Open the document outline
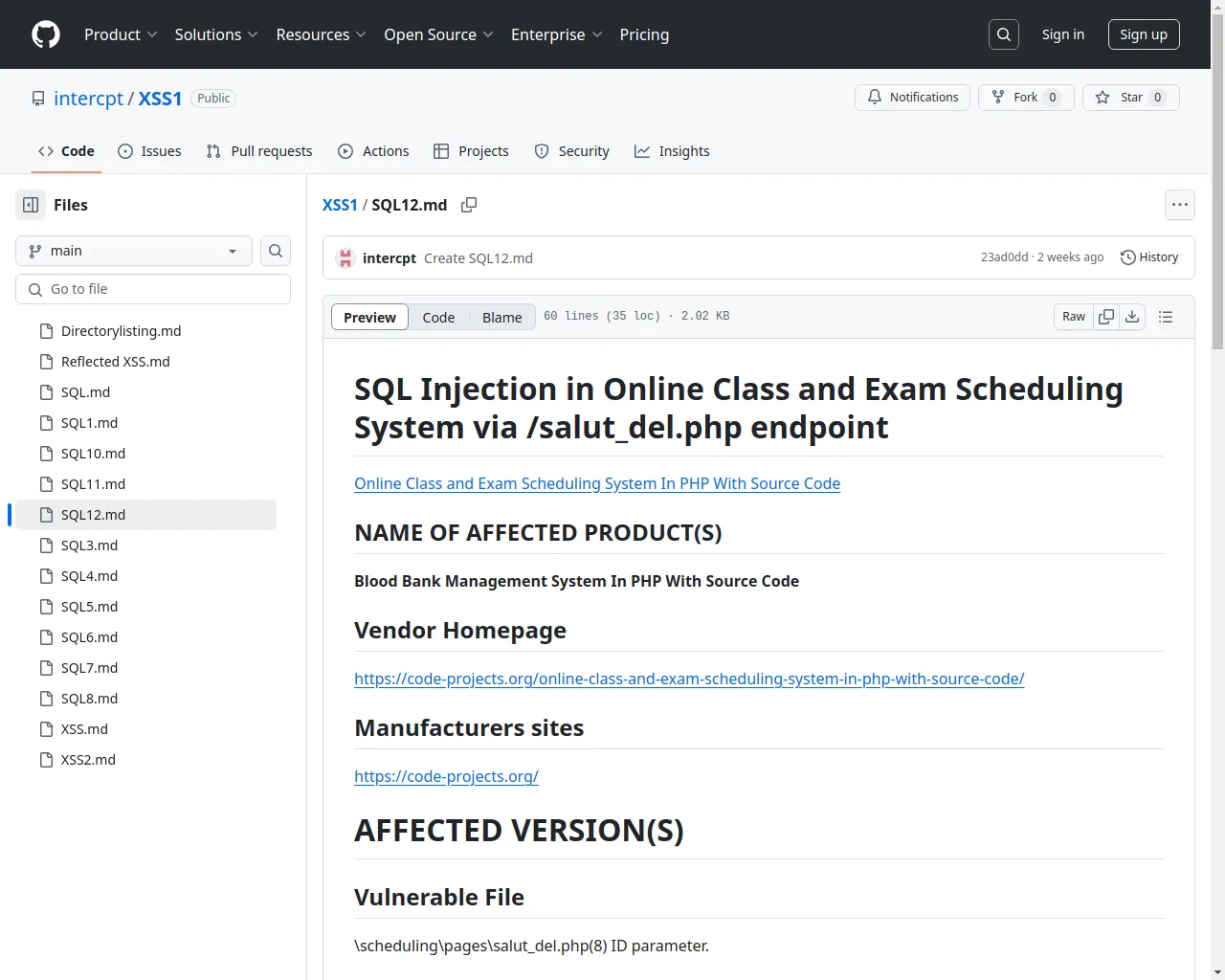 pyautogui.click(x=1166, y=317)
